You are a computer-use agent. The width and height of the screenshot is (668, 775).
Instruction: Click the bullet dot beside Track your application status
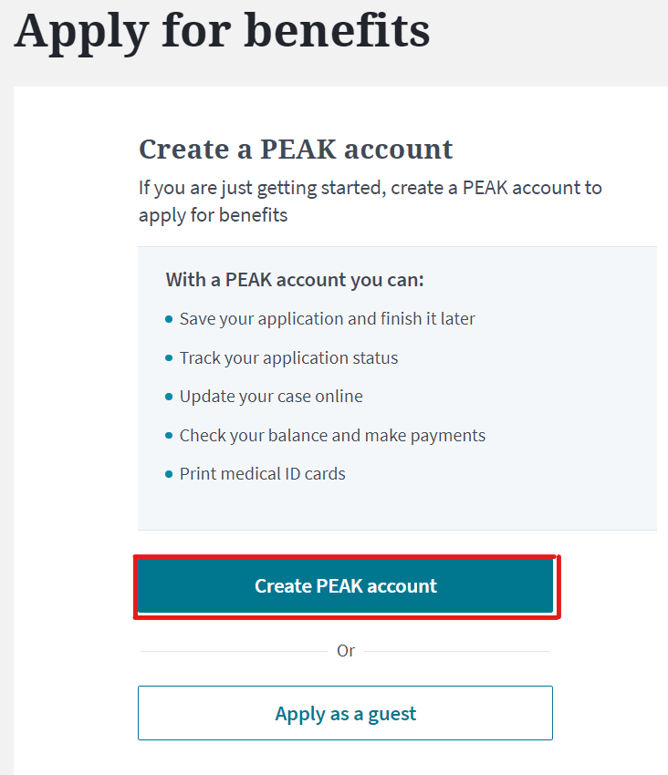coord(169,358)
